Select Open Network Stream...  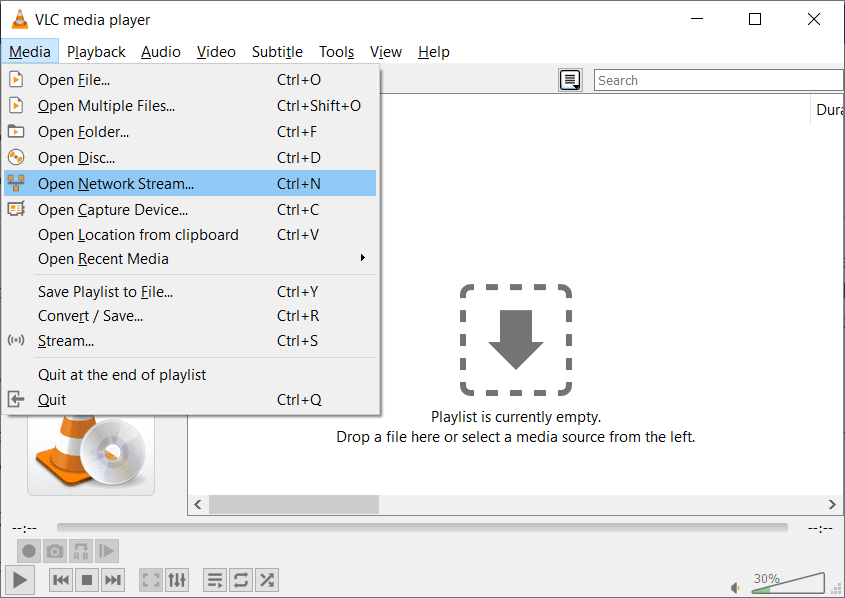click(190, 183)
